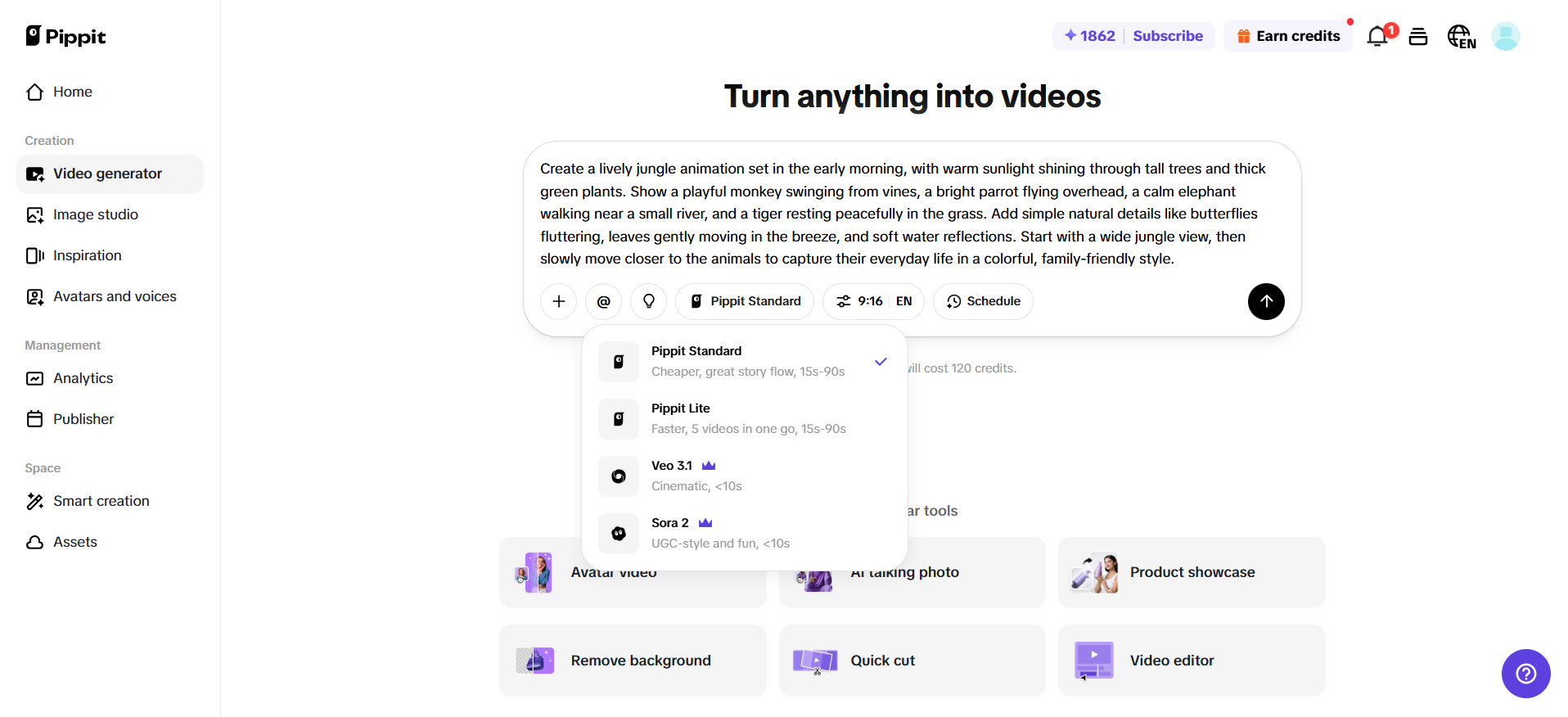Click the Pippit Lite model icon
The image size is (1568, 717).
tap(619, 419)
